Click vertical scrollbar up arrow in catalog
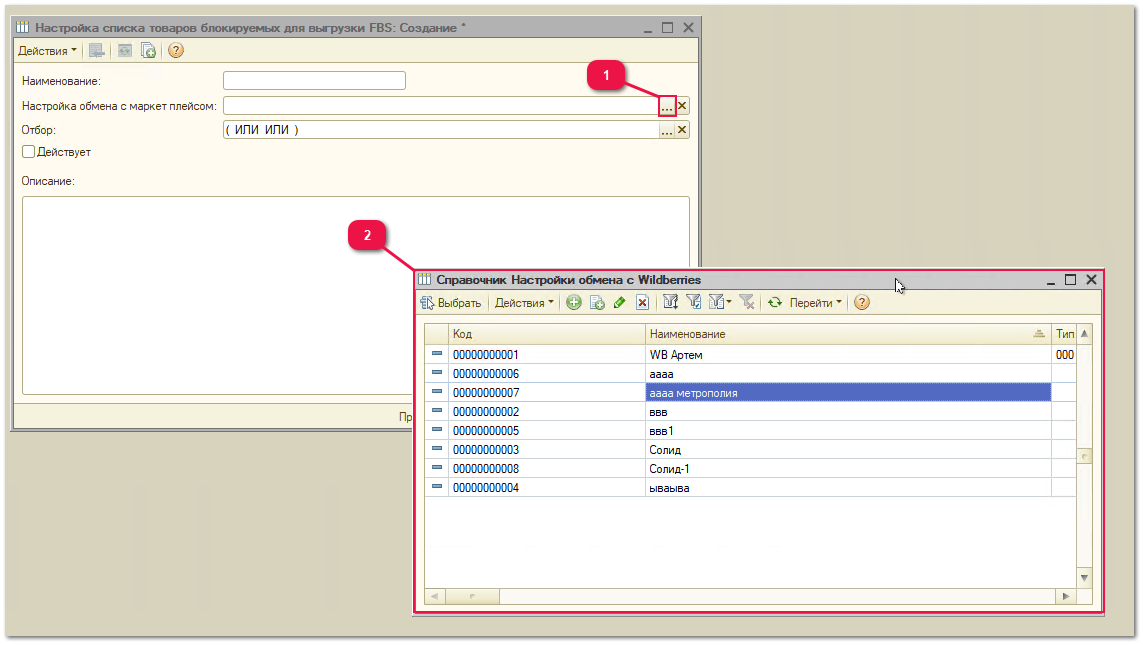1143x645 pixels. 1085,334
